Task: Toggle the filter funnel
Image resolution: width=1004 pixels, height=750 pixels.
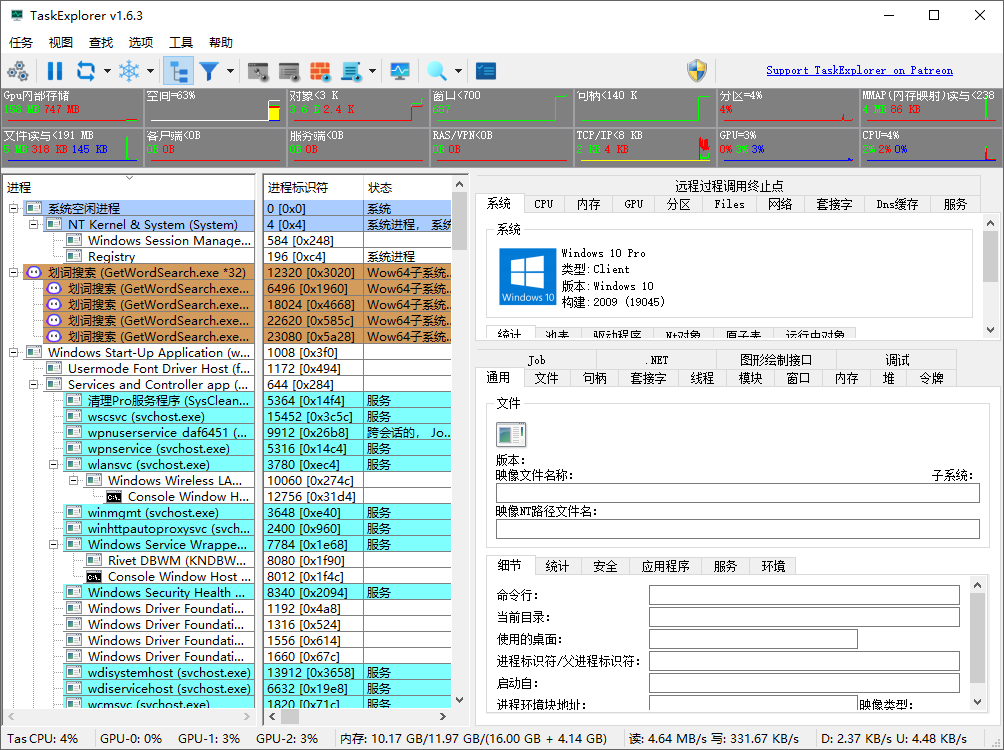Action: pyautogui.click(x=210, y=71)
